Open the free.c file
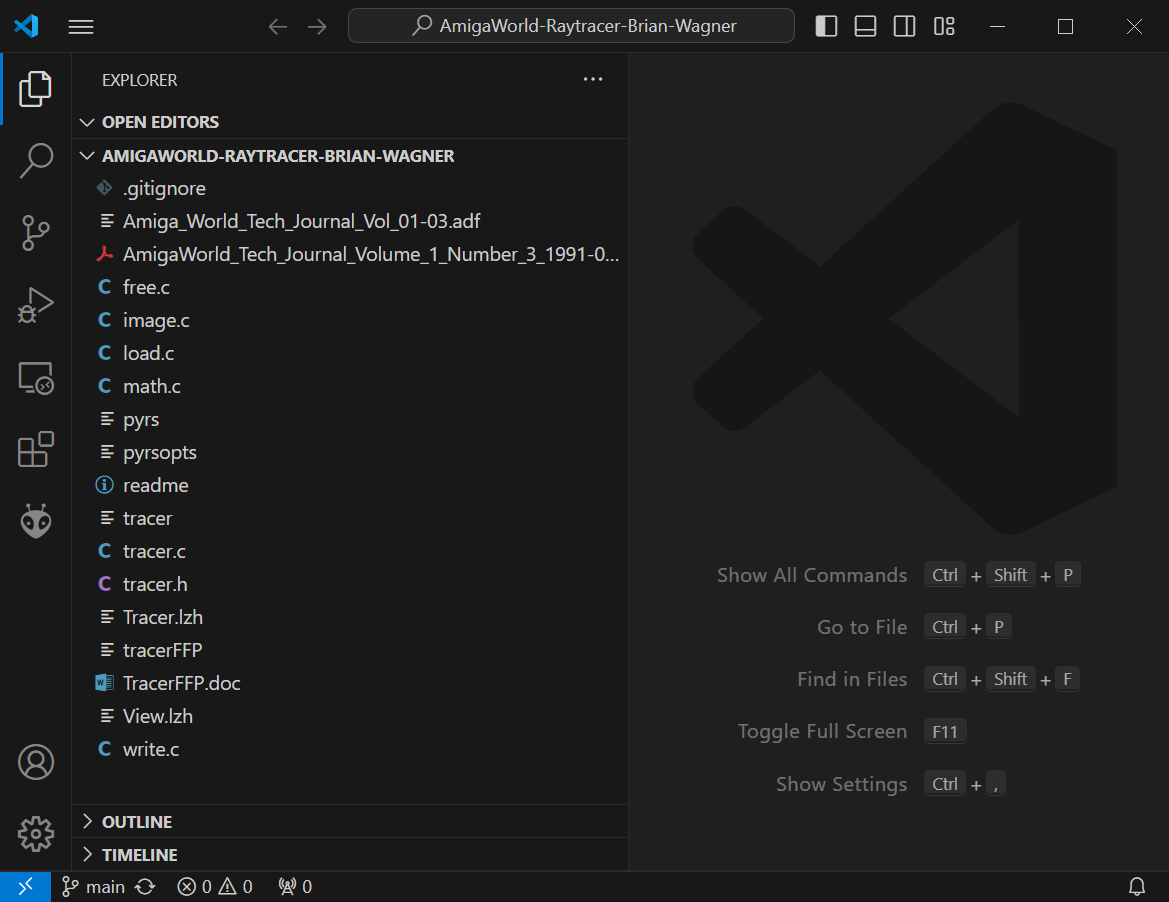The image size is (1169, 902). point(349,287)
